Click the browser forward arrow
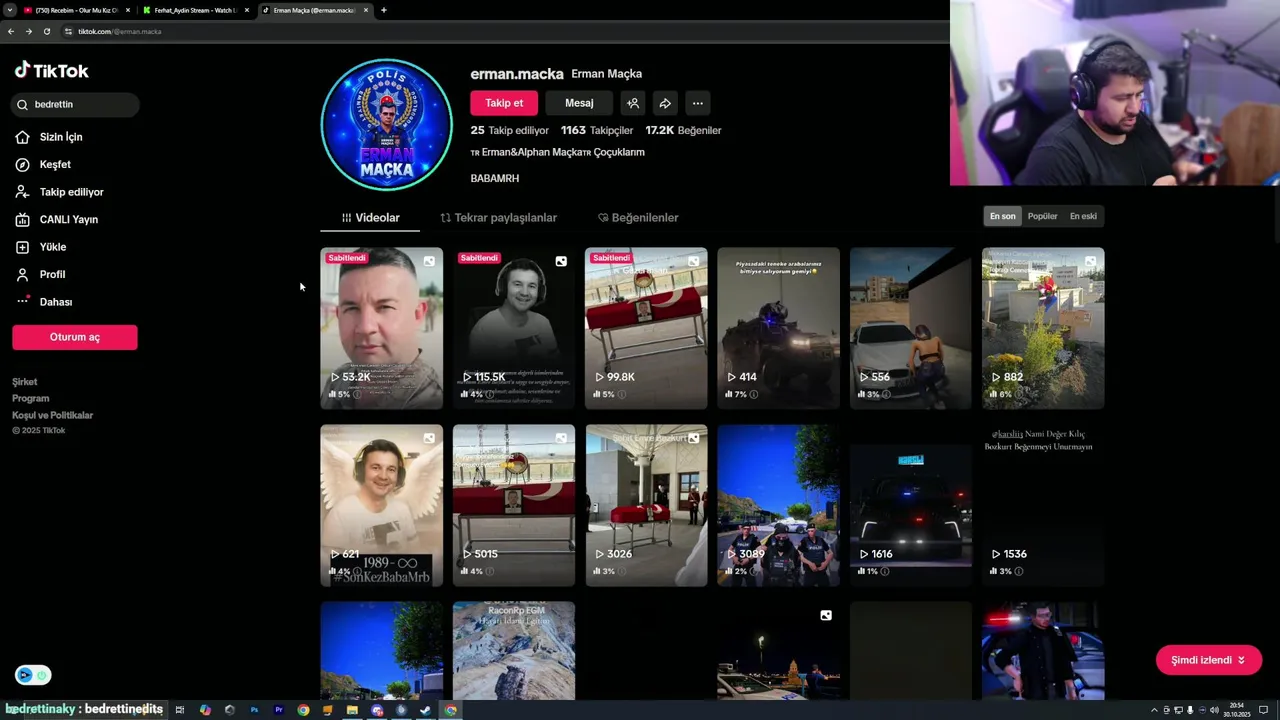1280x720 pixels. (x=28, y=31)
